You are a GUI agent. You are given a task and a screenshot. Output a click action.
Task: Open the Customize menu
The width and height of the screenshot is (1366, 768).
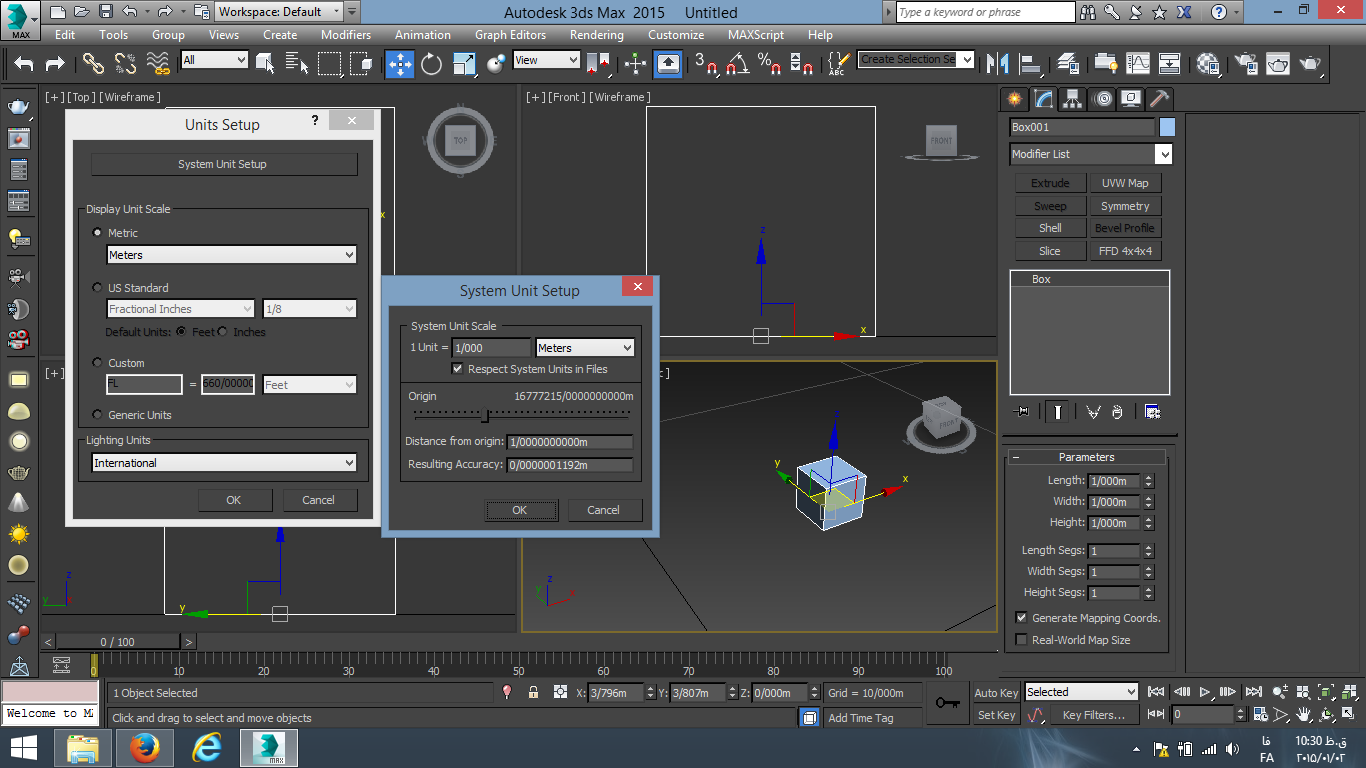tap(676, 34)
